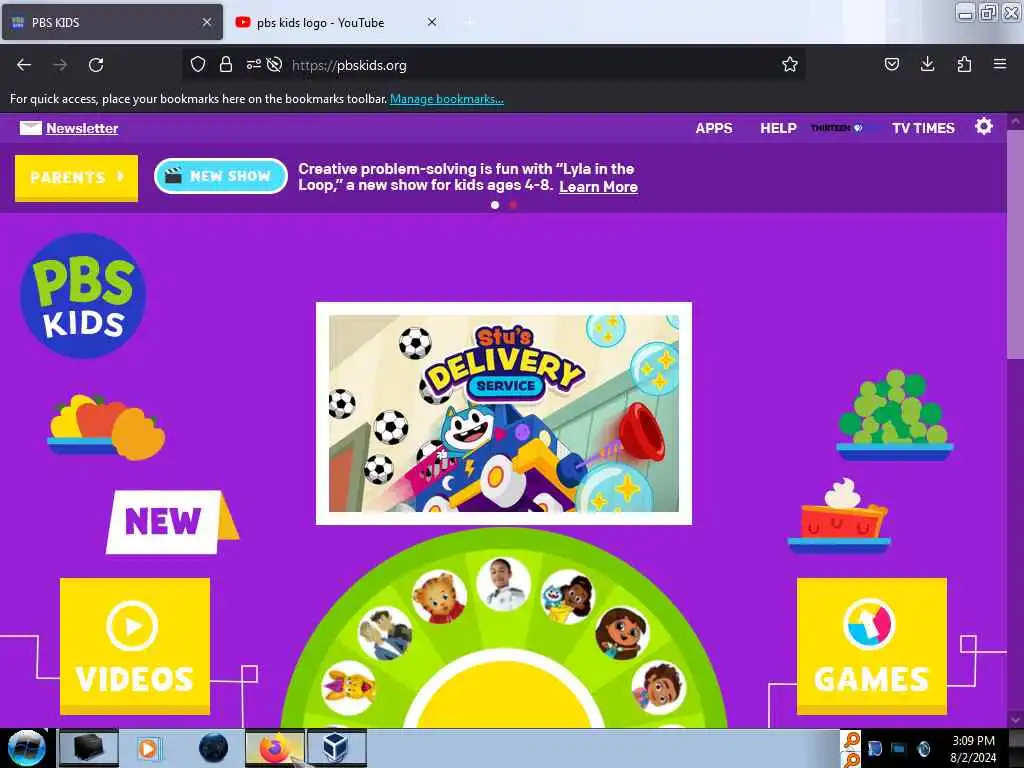
Task: Open the Lyla and Stu show circle
Action: [x=567, y=596]
